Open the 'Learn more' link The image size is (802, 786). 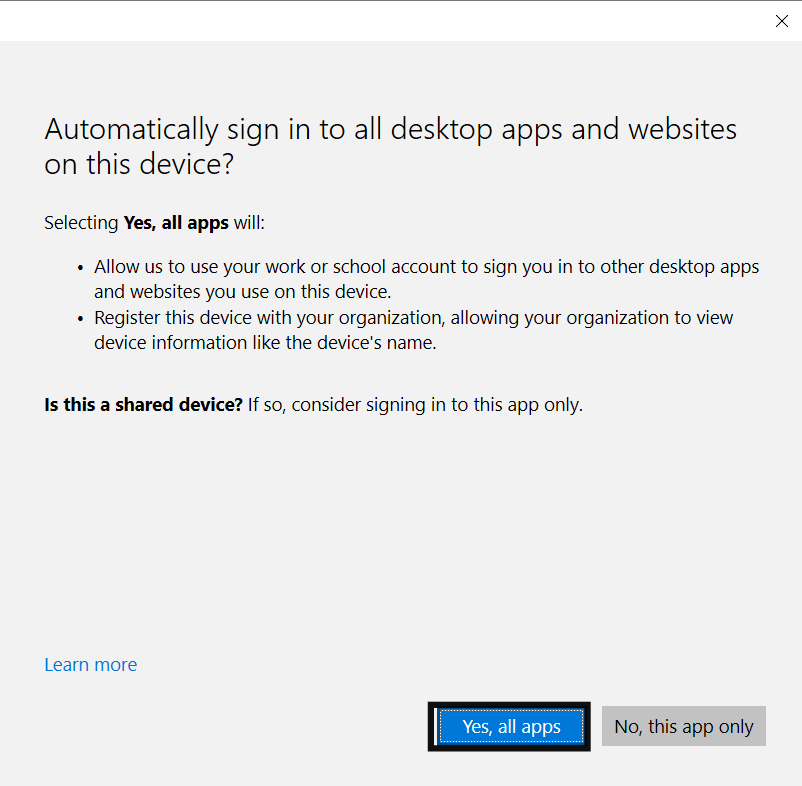[91, 665]
